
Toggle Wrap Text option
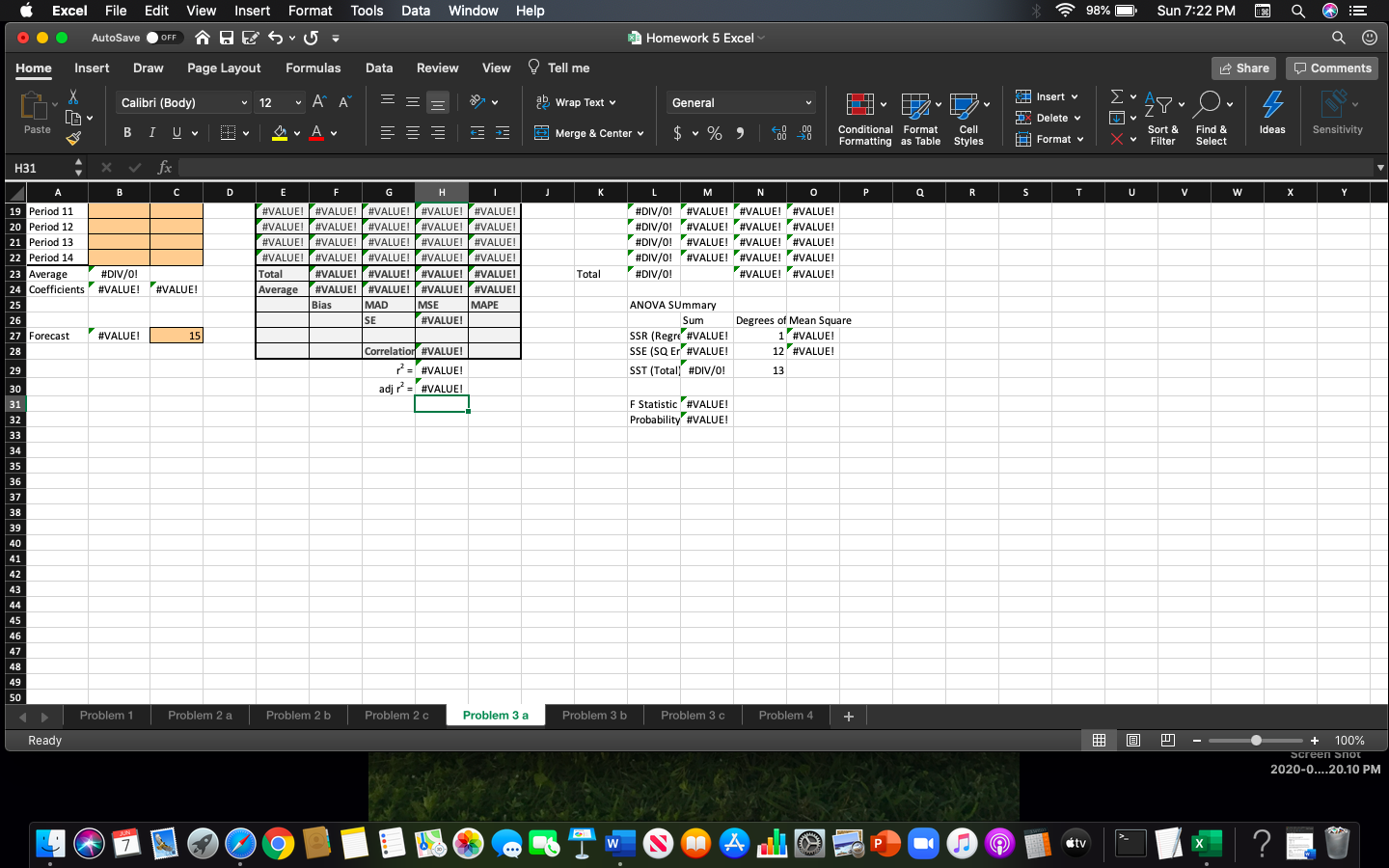[x=576, y=102]
